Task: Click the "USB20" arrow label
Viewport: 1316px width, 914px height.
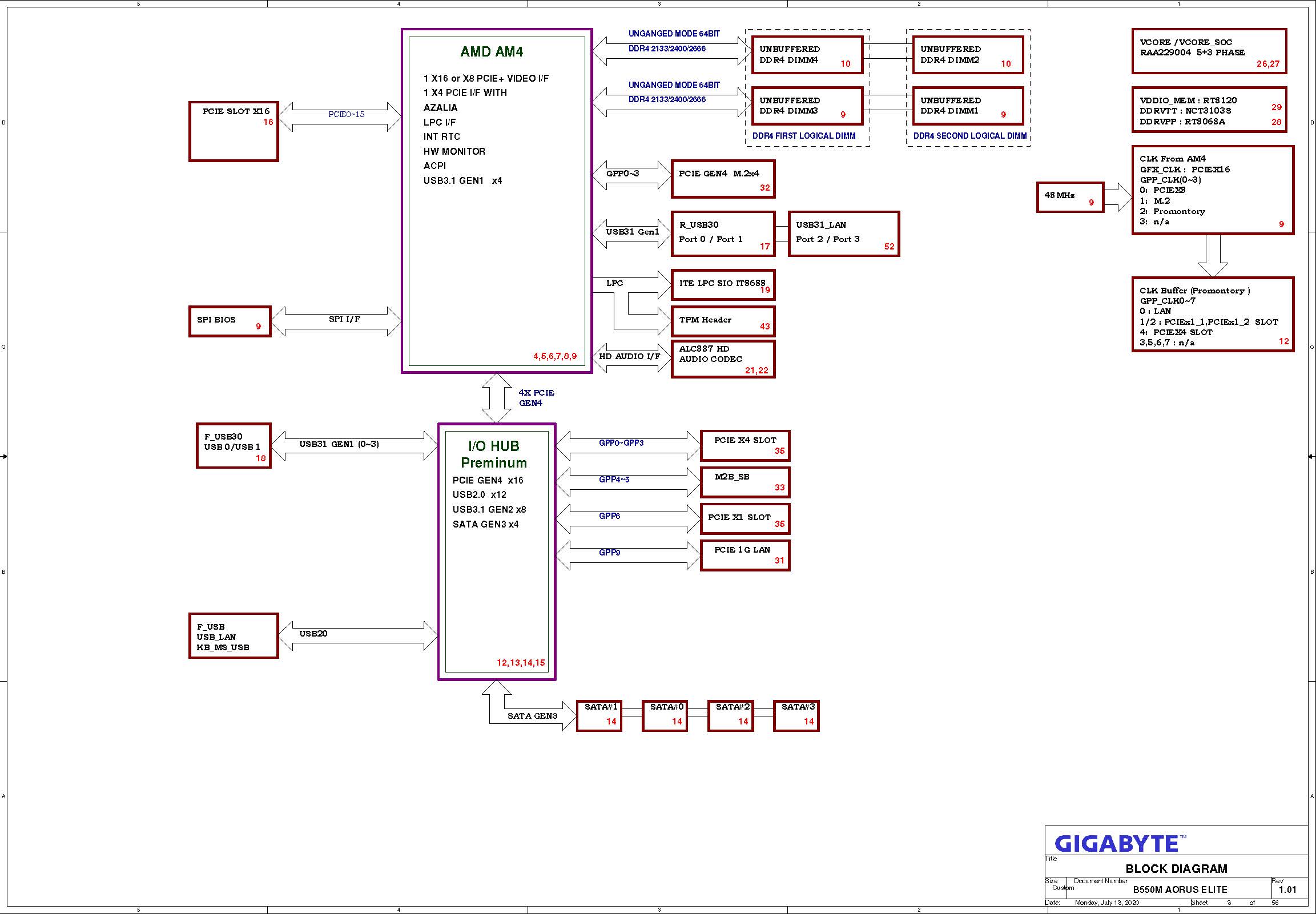Action: (313, 634)
